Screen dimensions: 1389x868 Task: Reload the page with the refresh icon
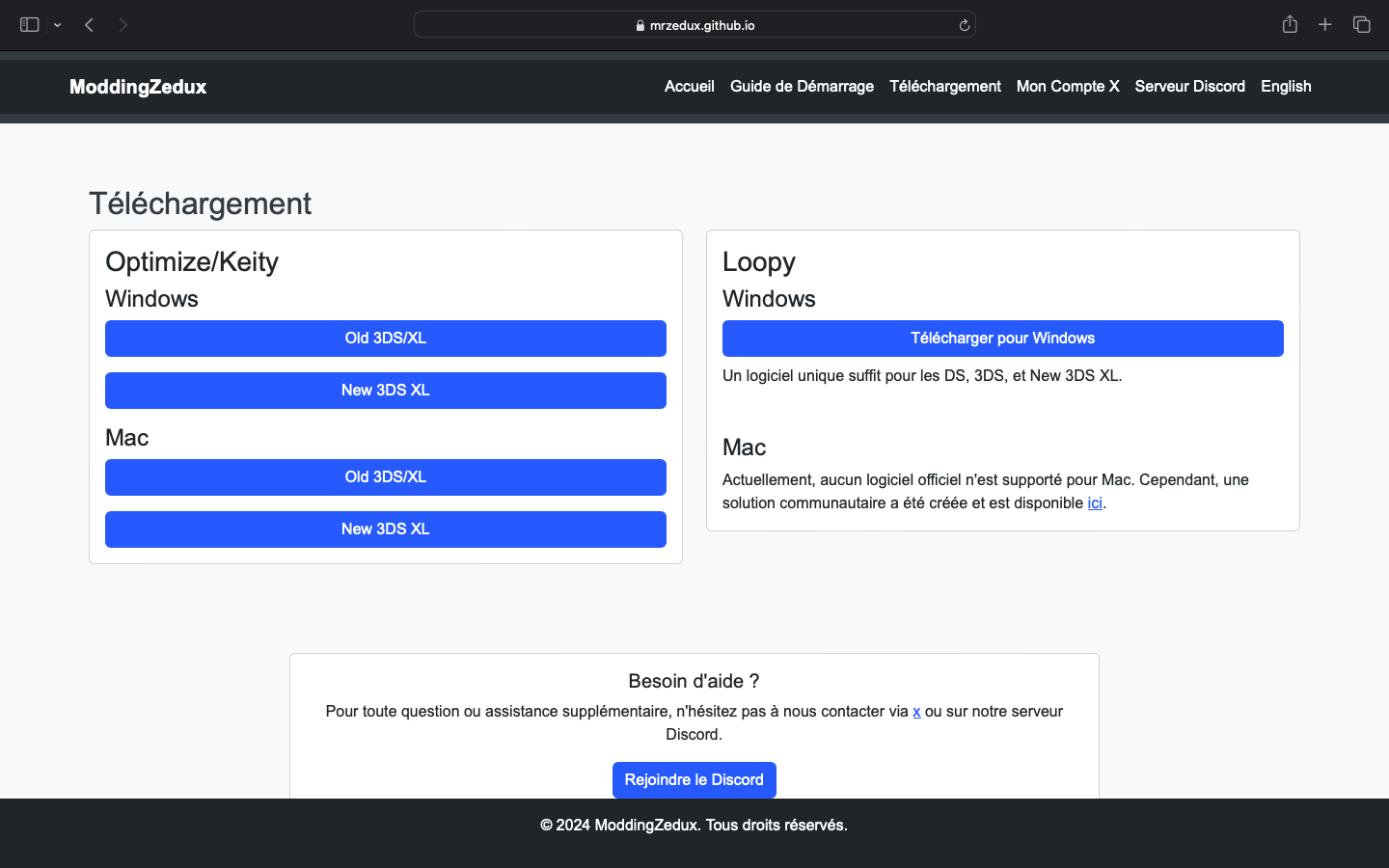(x=964, y=25)
